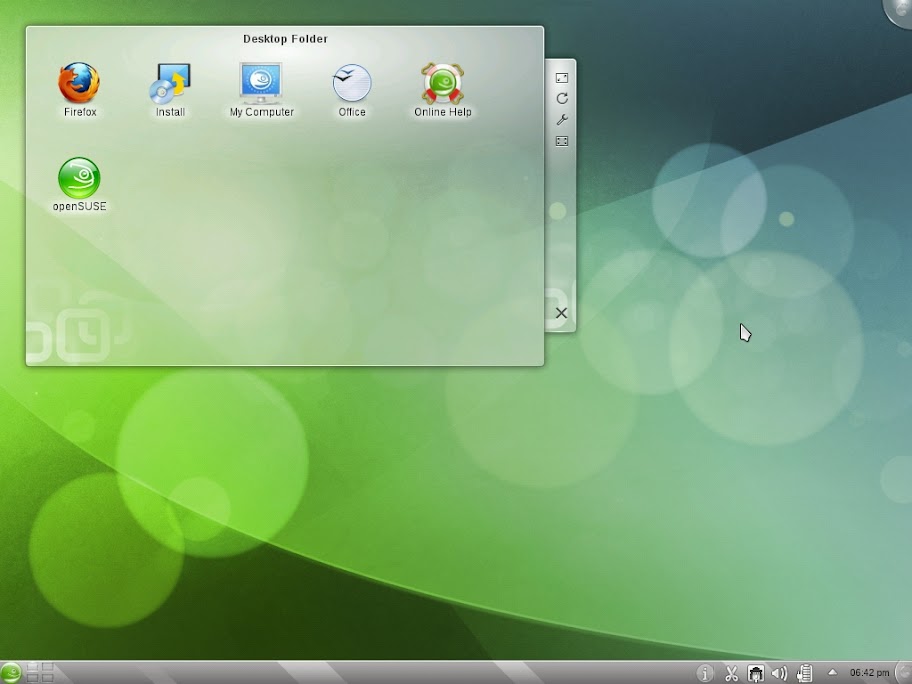The width and height of the screenshot is (912, 684).
Task: Open the Firefox browser icon
Action: coord(79,83)
